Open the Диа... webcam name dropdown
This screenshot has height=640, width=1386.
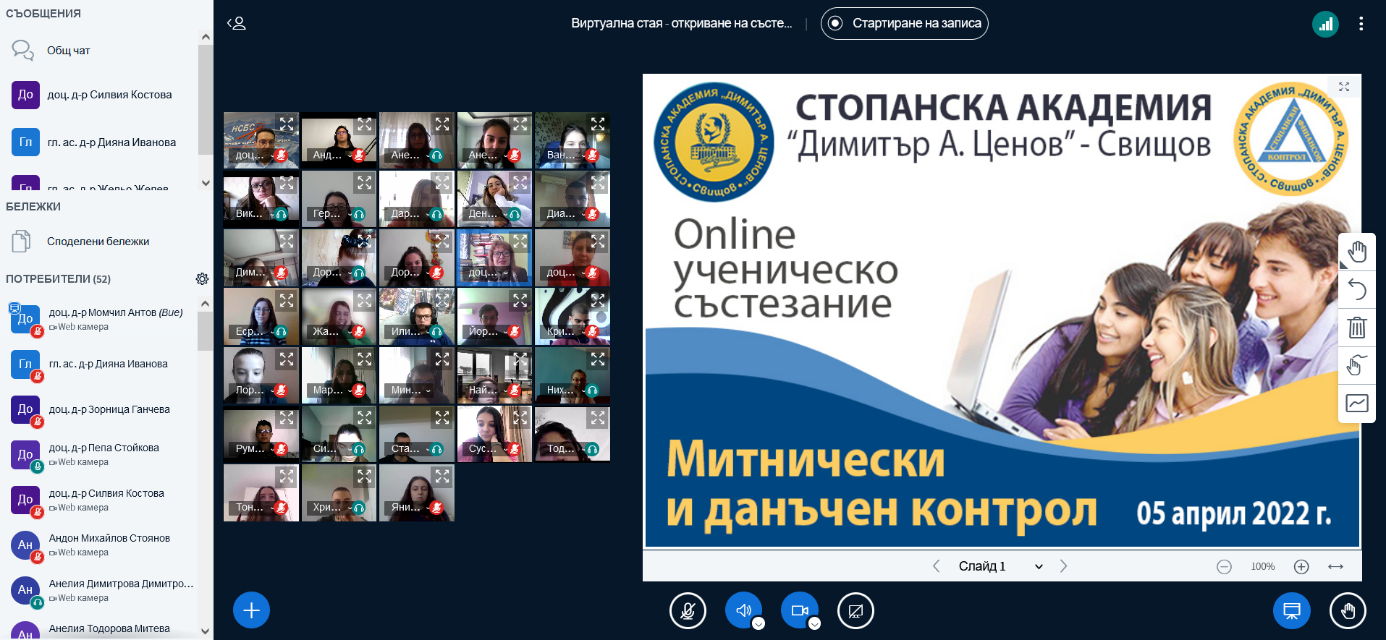(x=564, y=214)
